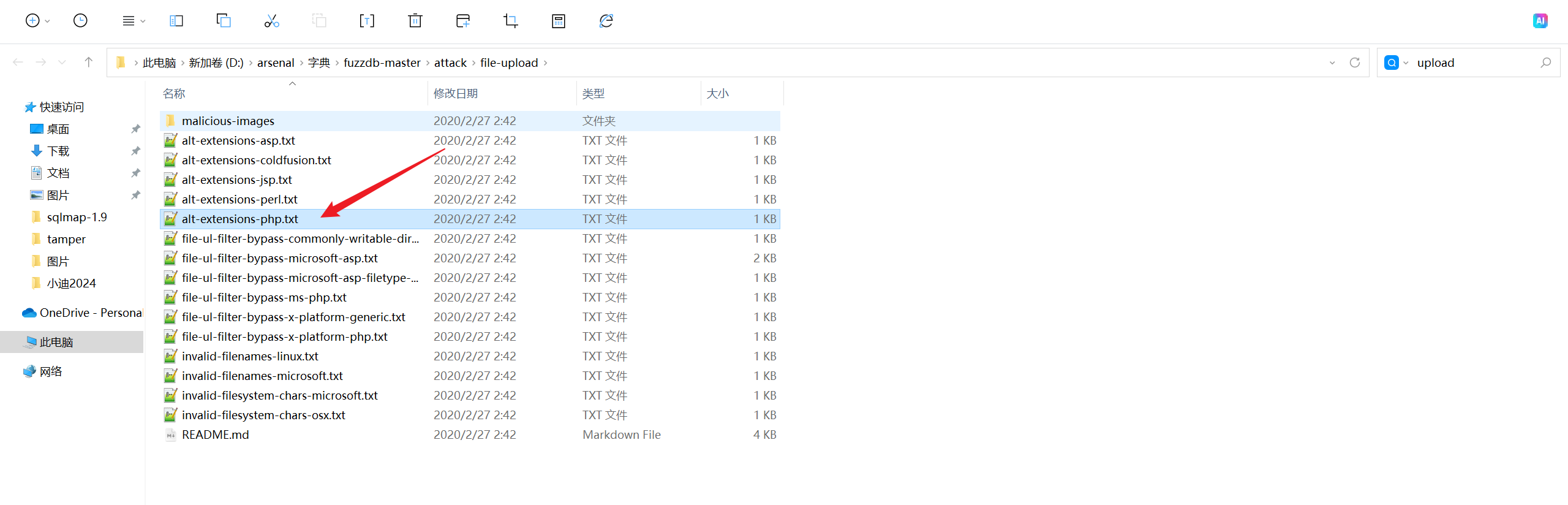Open 下载 in quick access
The image size is (1568, 505).
coord(58,151)
